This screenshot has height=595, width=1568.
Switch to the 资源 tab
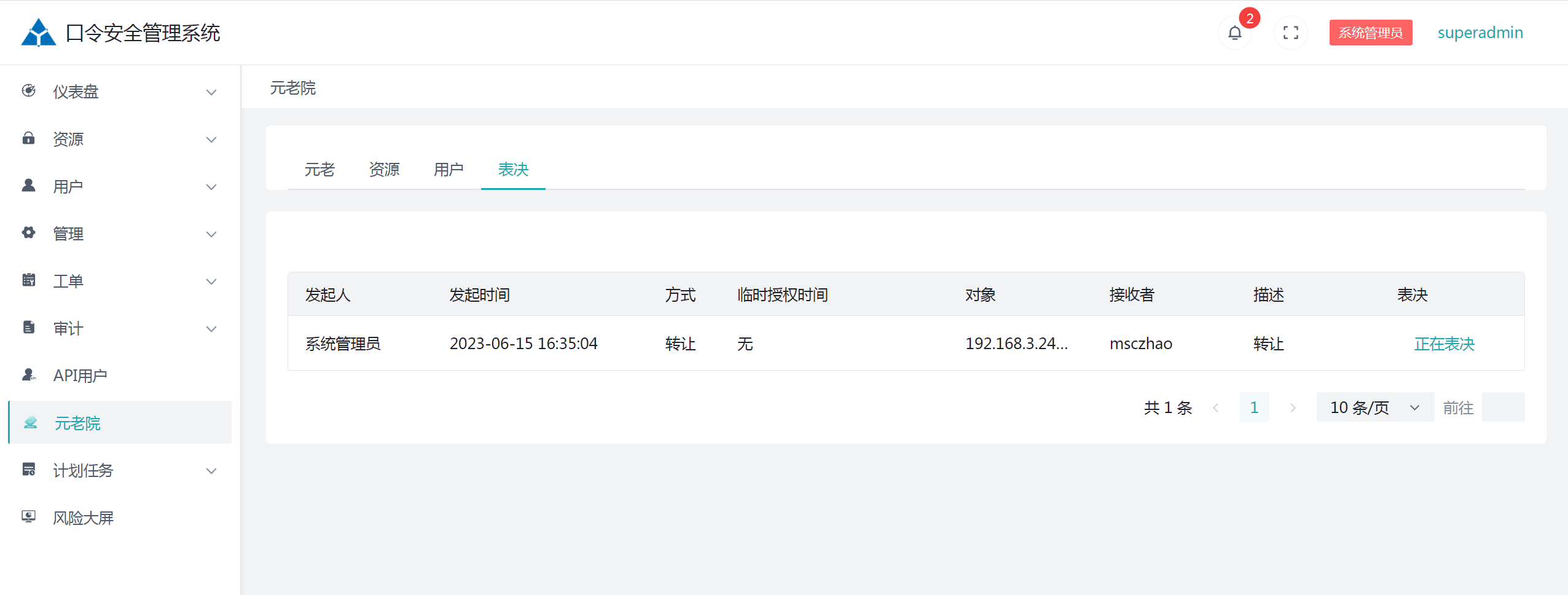384,170
